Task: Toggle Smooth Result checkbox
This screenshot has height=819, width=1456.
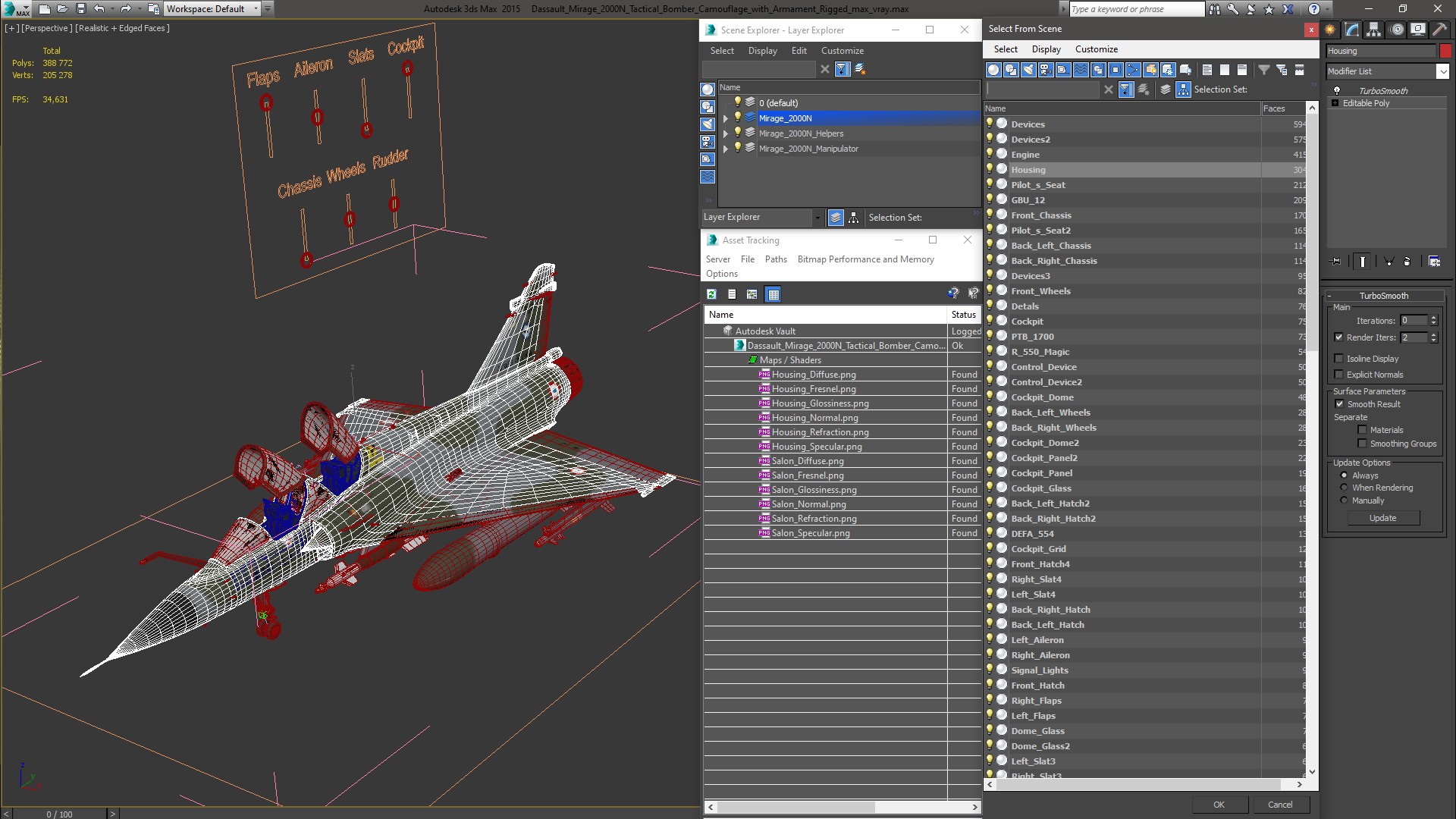Action: click(1339, 404)
